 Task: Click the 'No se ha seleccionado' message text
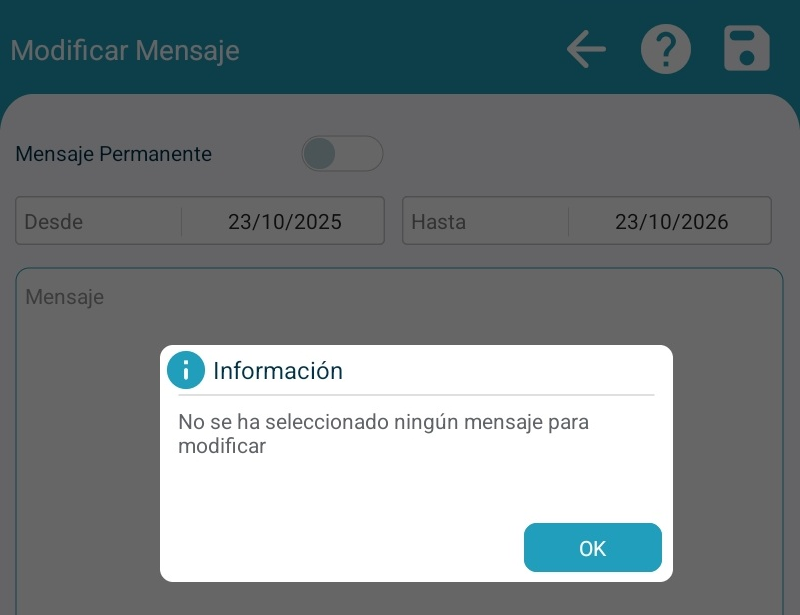click(383, 434)
